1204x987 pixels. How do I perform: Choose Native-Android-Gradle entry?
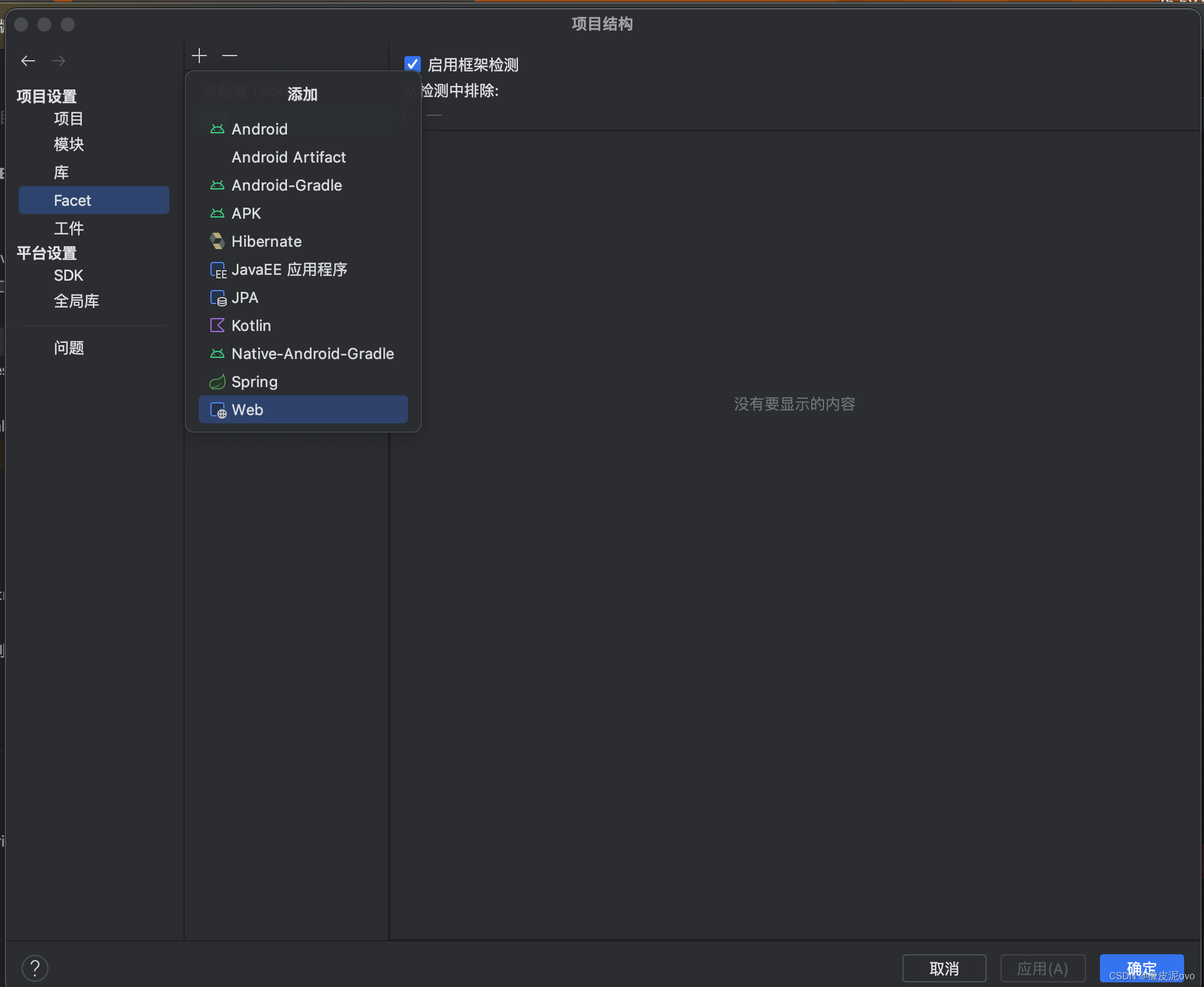(x=303, y=353)
